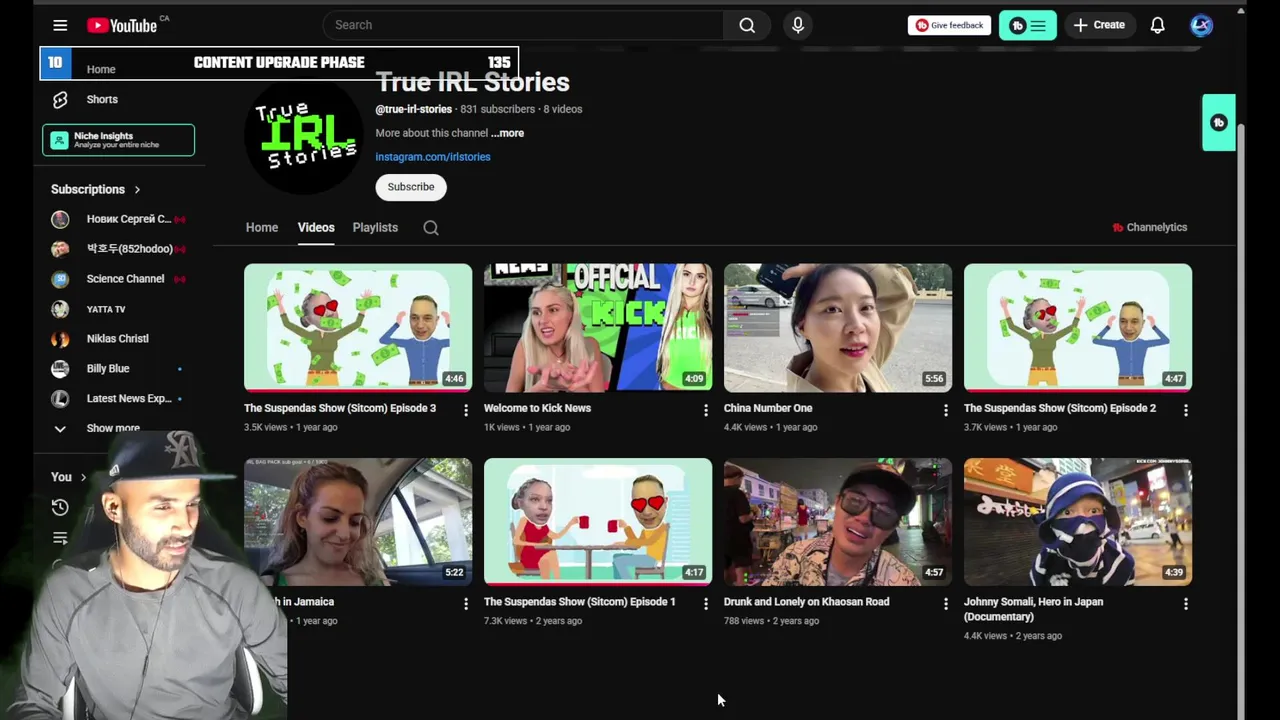
Task: Click the Create button
Action: tap(1099, 25)
